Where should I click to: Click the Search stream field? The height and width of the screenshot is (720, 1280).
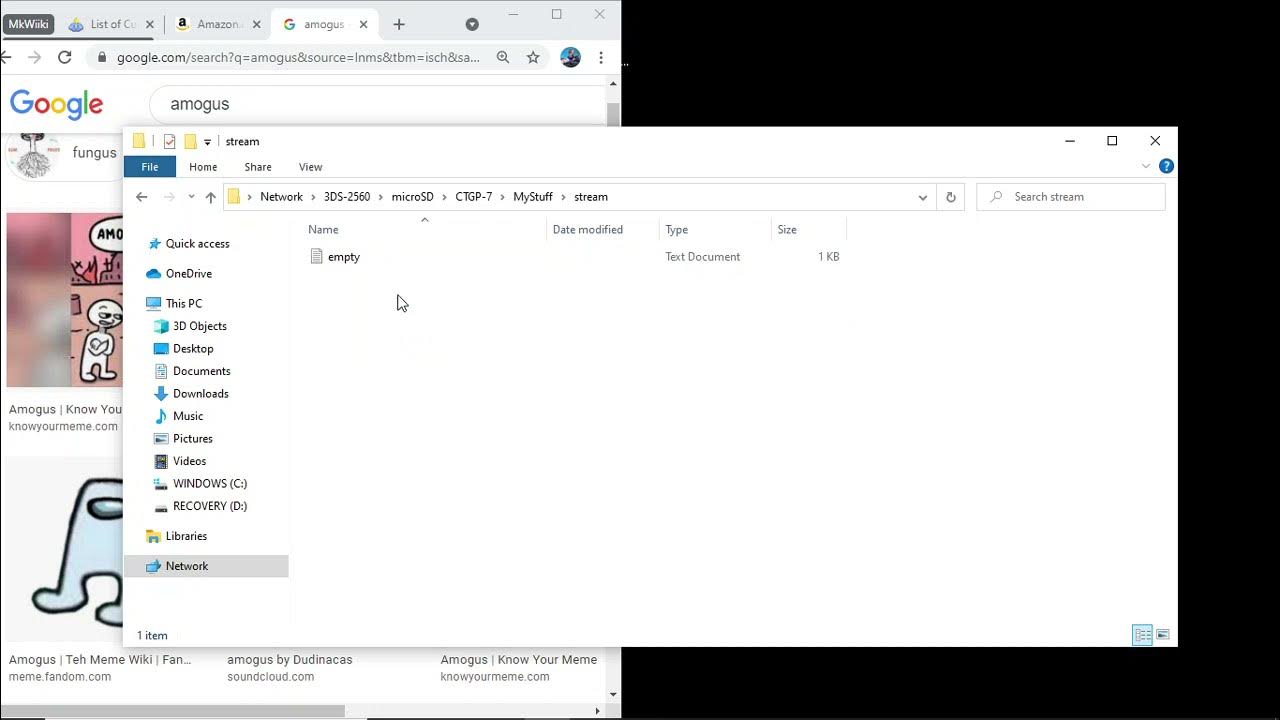click(x=1071, y=197)
